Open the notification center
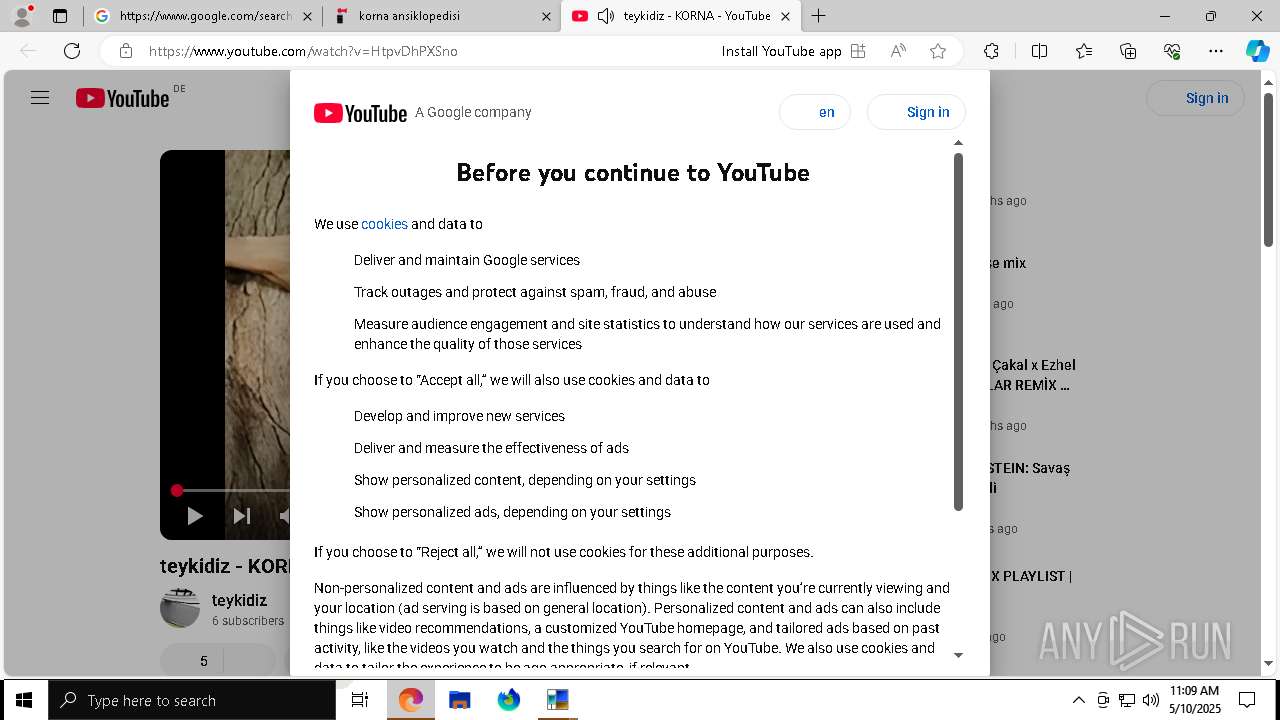The height and width of the screenshot is (720, 1280). [x=1247, y=700]
